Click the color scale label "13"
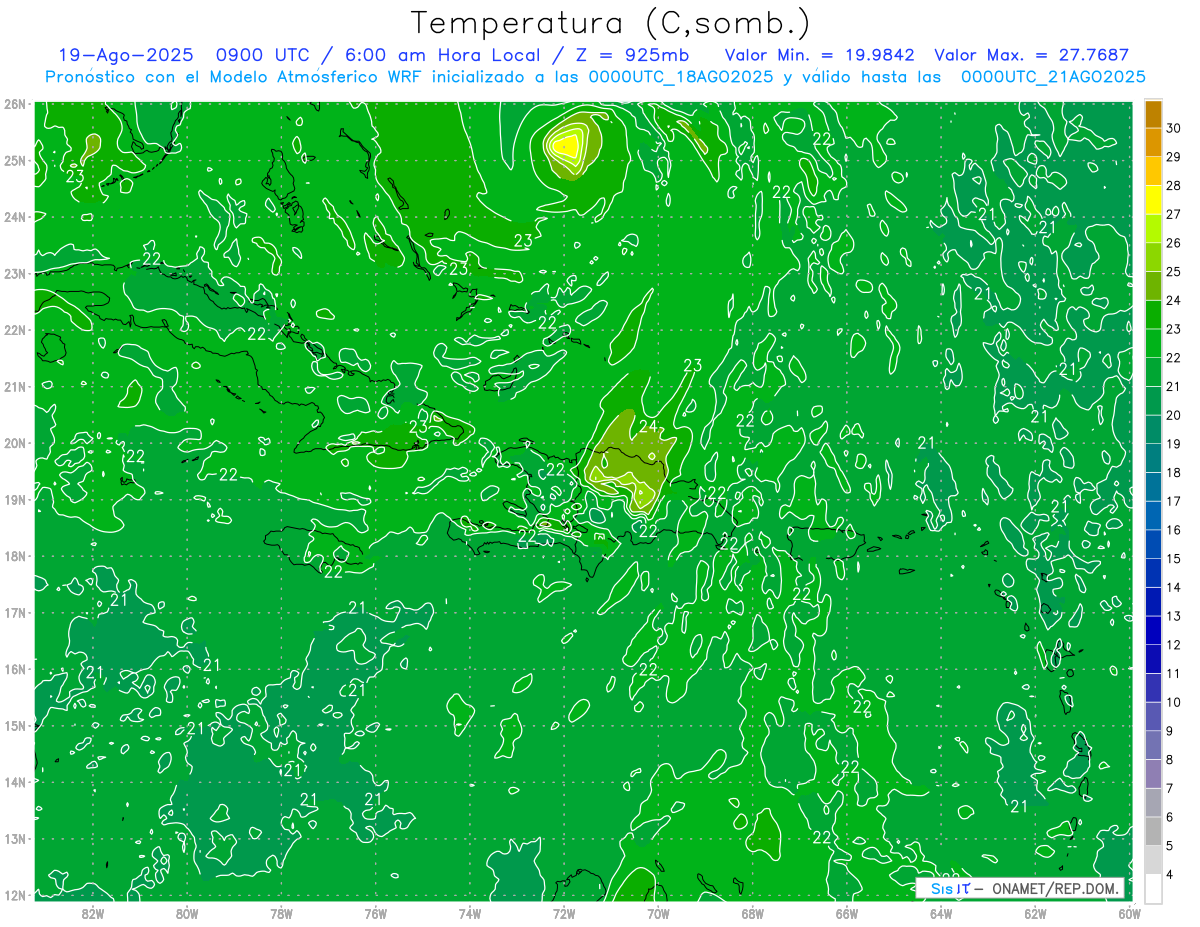The width and height of the screenshot is (1200, 927). [x=1174, y=616]
